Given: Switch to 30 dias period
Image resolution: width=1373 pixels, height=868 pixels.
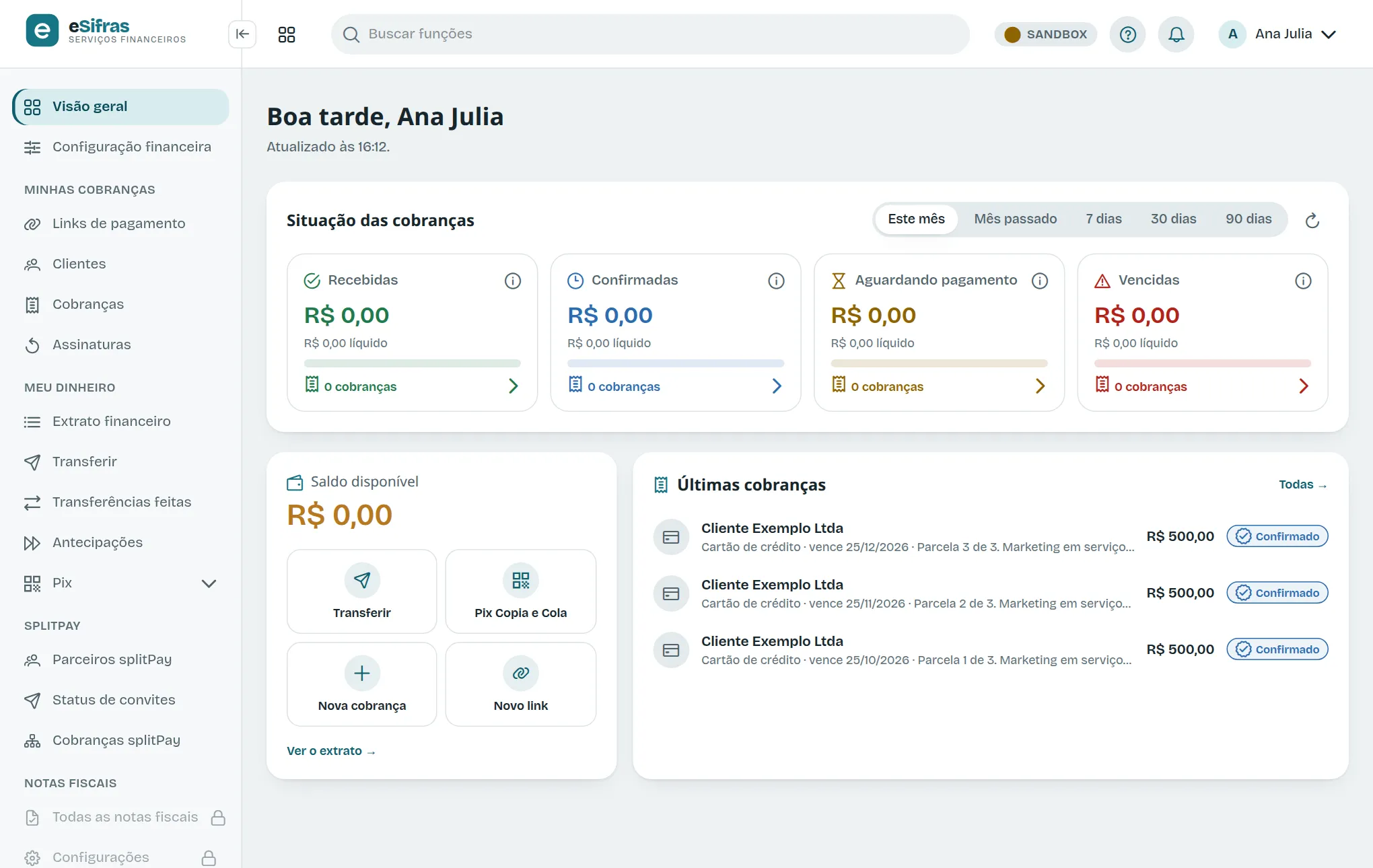Looking at the screenshot, I should click(1173, 219).
